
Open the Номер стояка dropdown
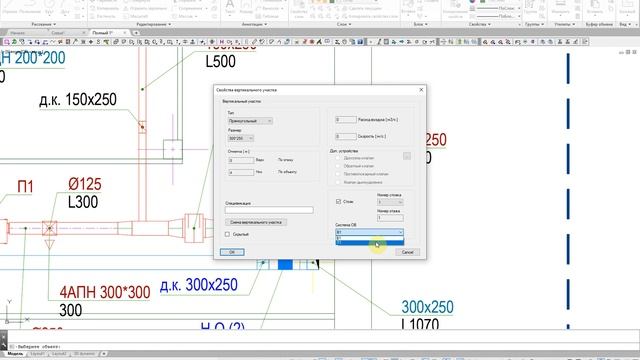390,202
